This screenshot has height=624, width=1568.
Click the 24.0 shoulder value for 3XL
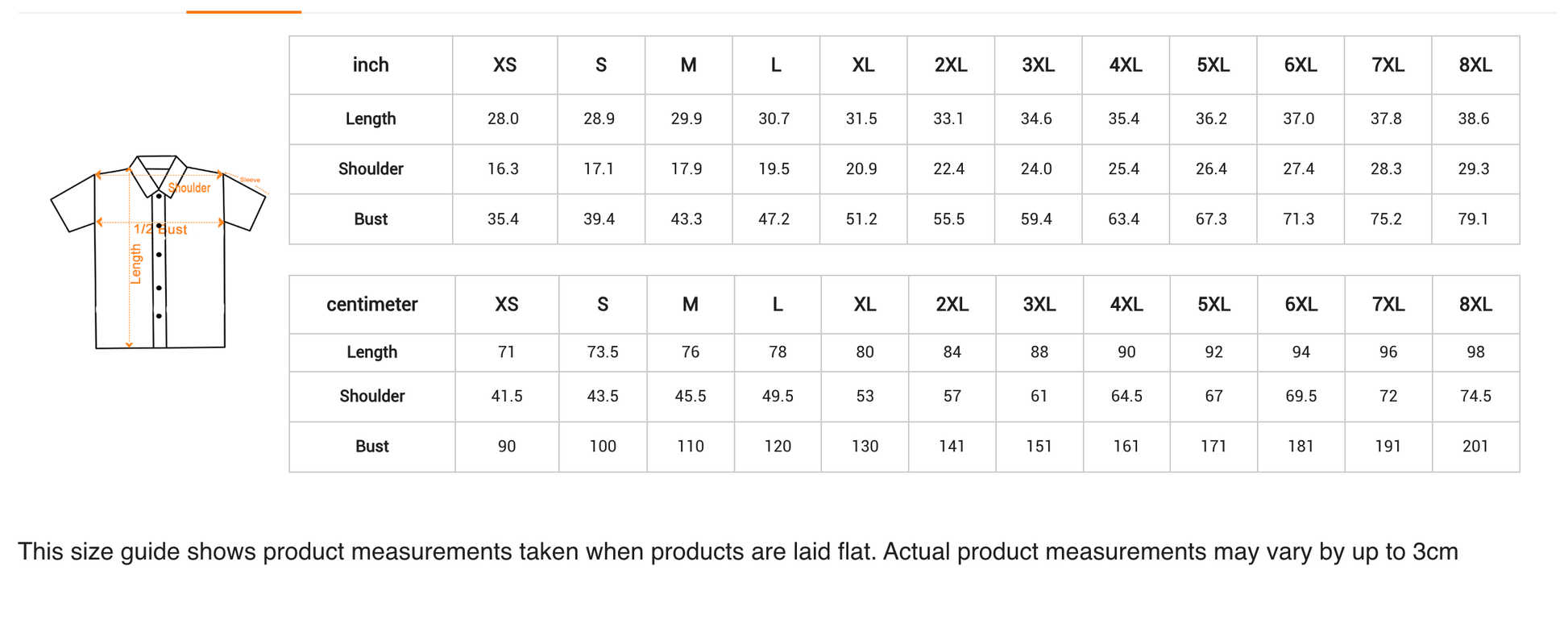coord(1036,169)
